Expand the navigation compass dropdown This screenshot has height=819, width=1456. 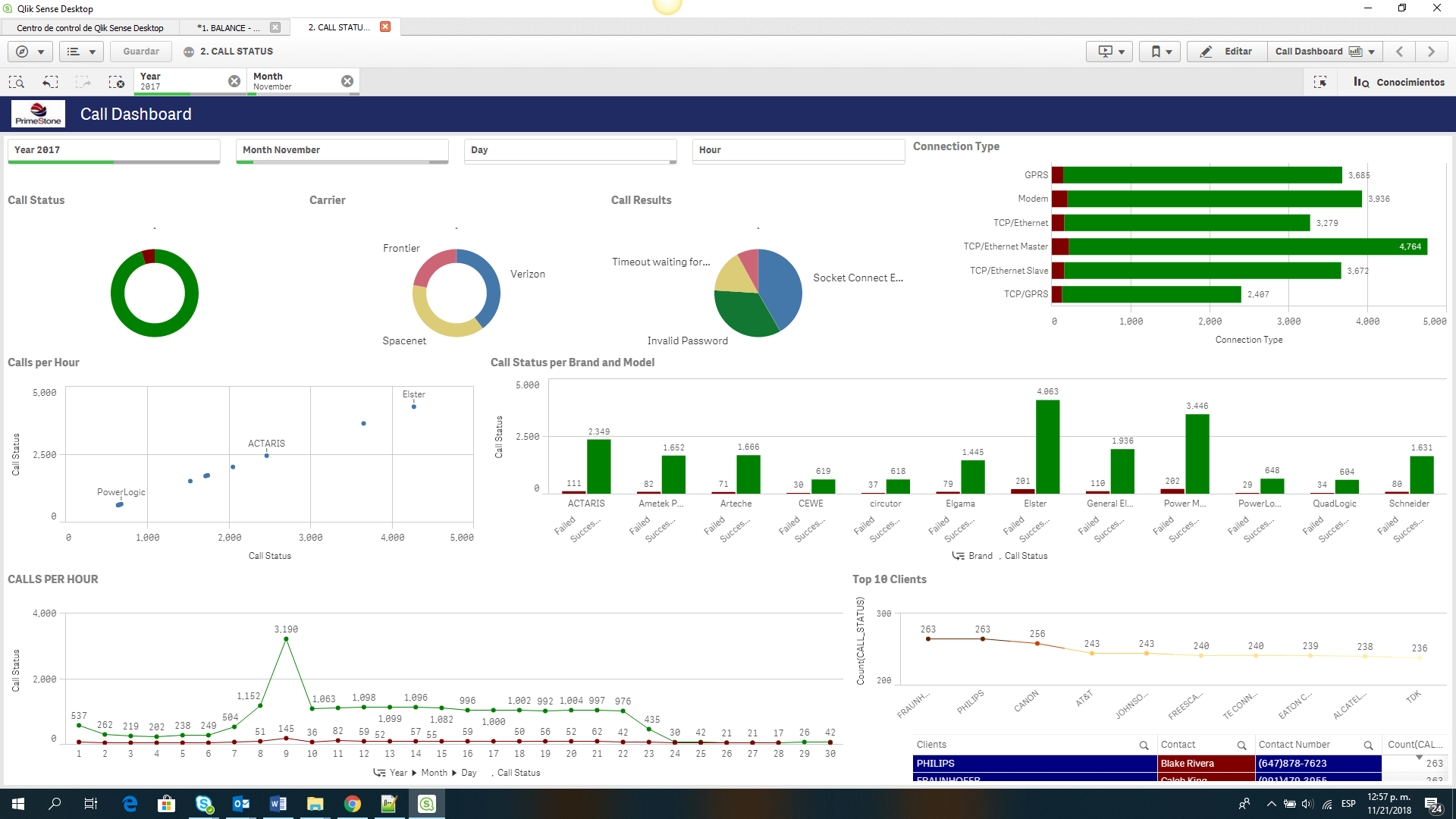click(x=30, y=52)
